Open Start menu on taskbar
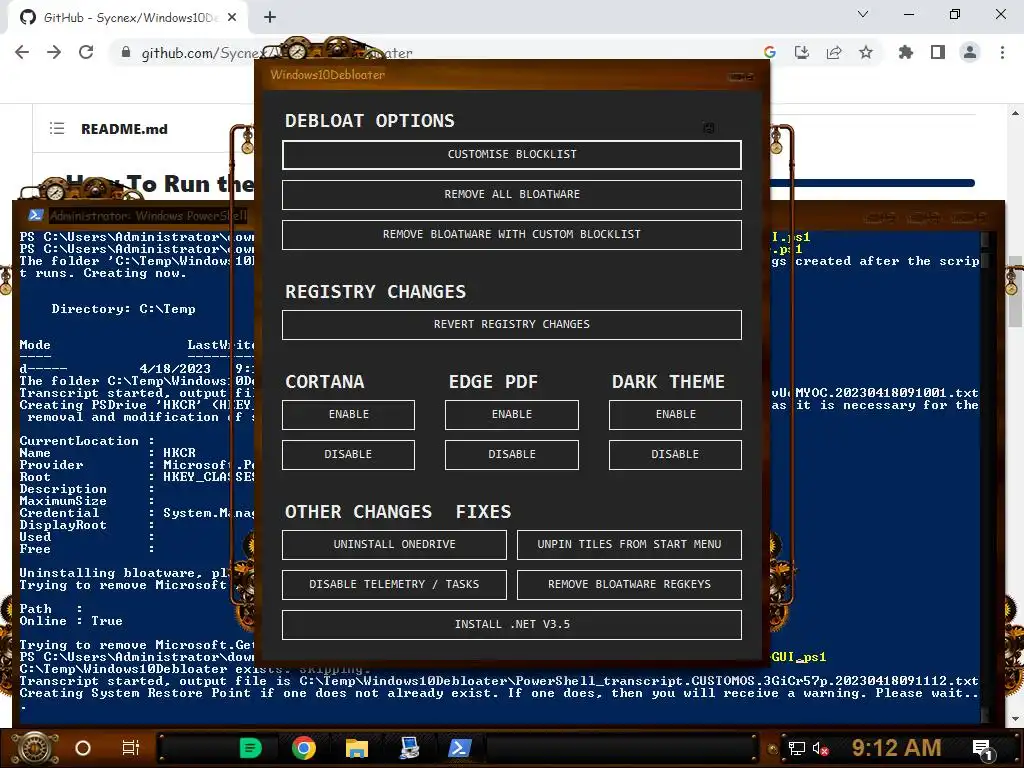 click(36, 748)
